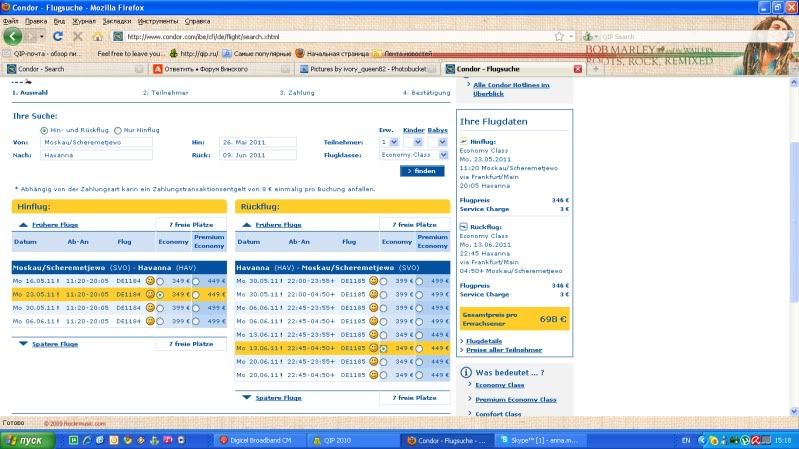Go to the home page via house icon
This screenshot has height=449, width=799.
click(97, 36)
